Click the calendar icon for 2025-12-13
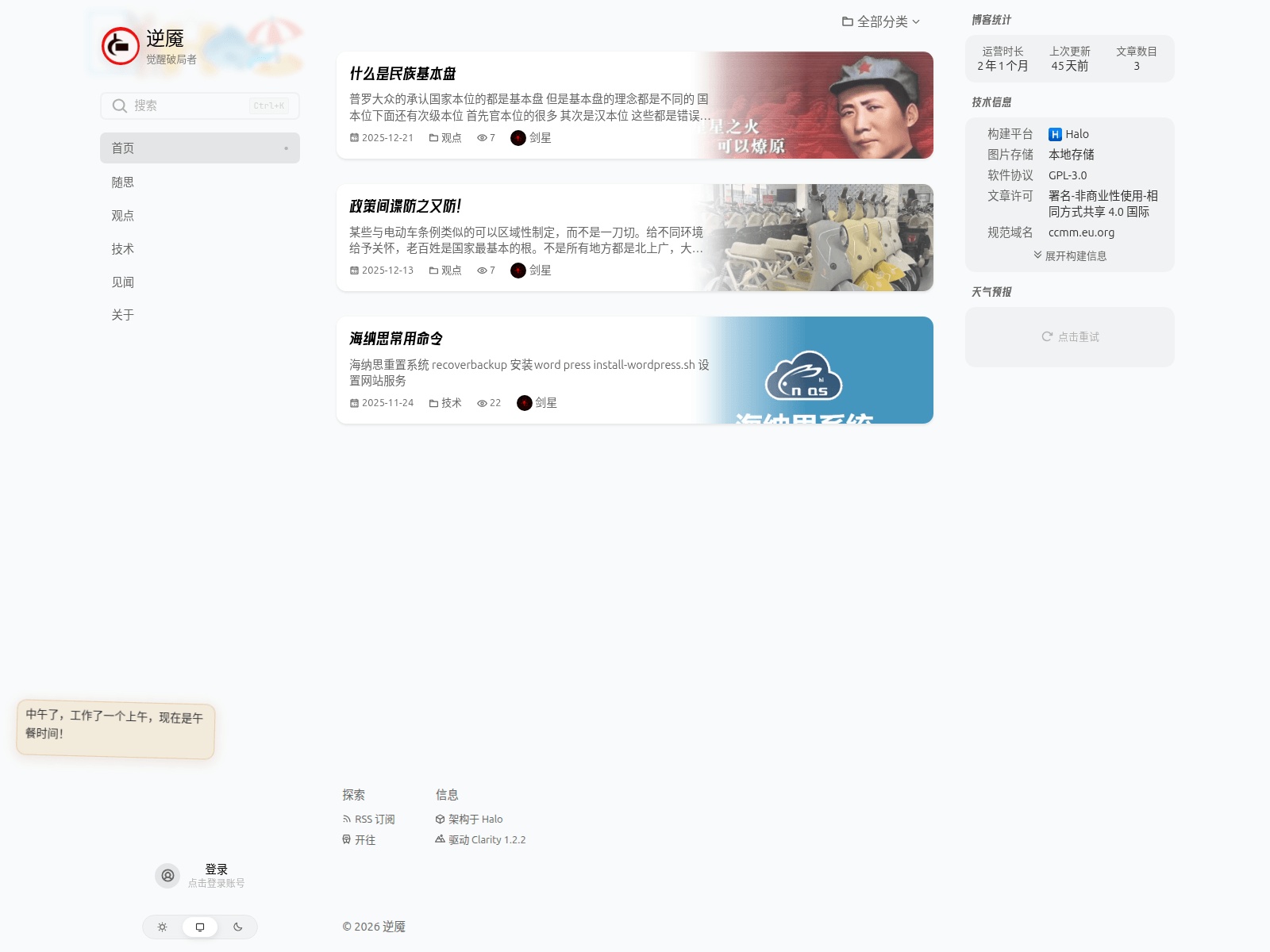Image resolution: width=1270 pixels, height=952 pixels. [354, 271]
